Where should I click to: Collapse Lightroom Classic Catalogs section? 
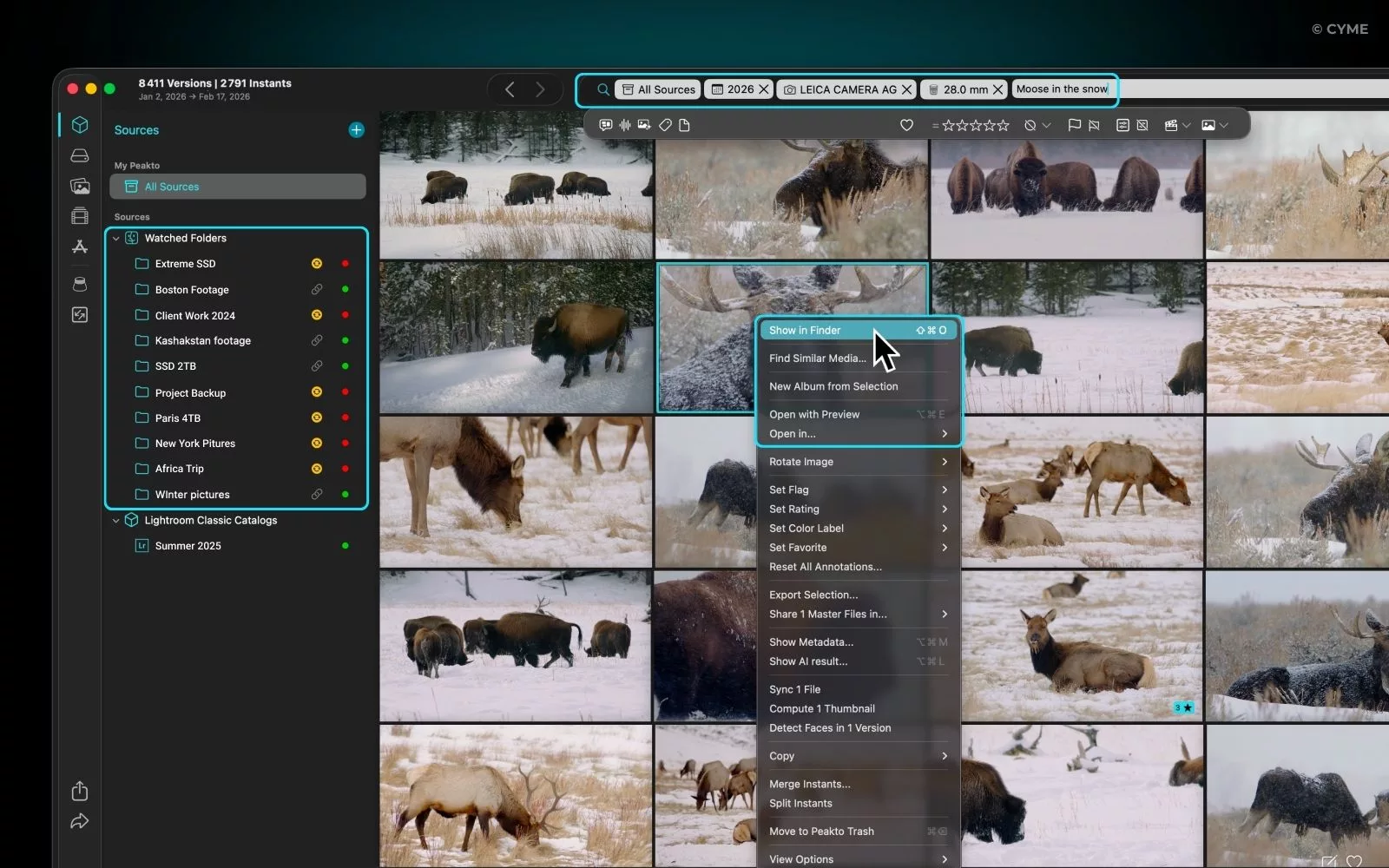click(x=116, y=521)
